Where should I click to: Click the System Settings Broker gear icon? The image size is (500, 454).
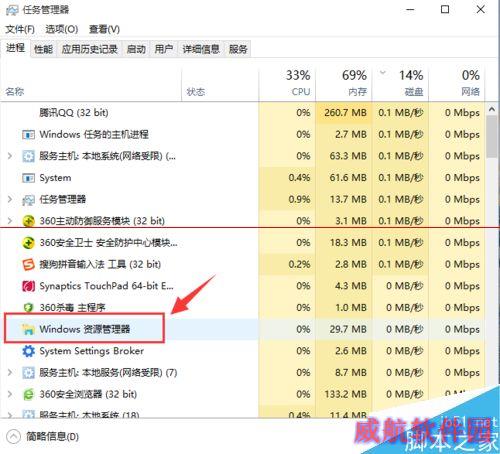28,351
